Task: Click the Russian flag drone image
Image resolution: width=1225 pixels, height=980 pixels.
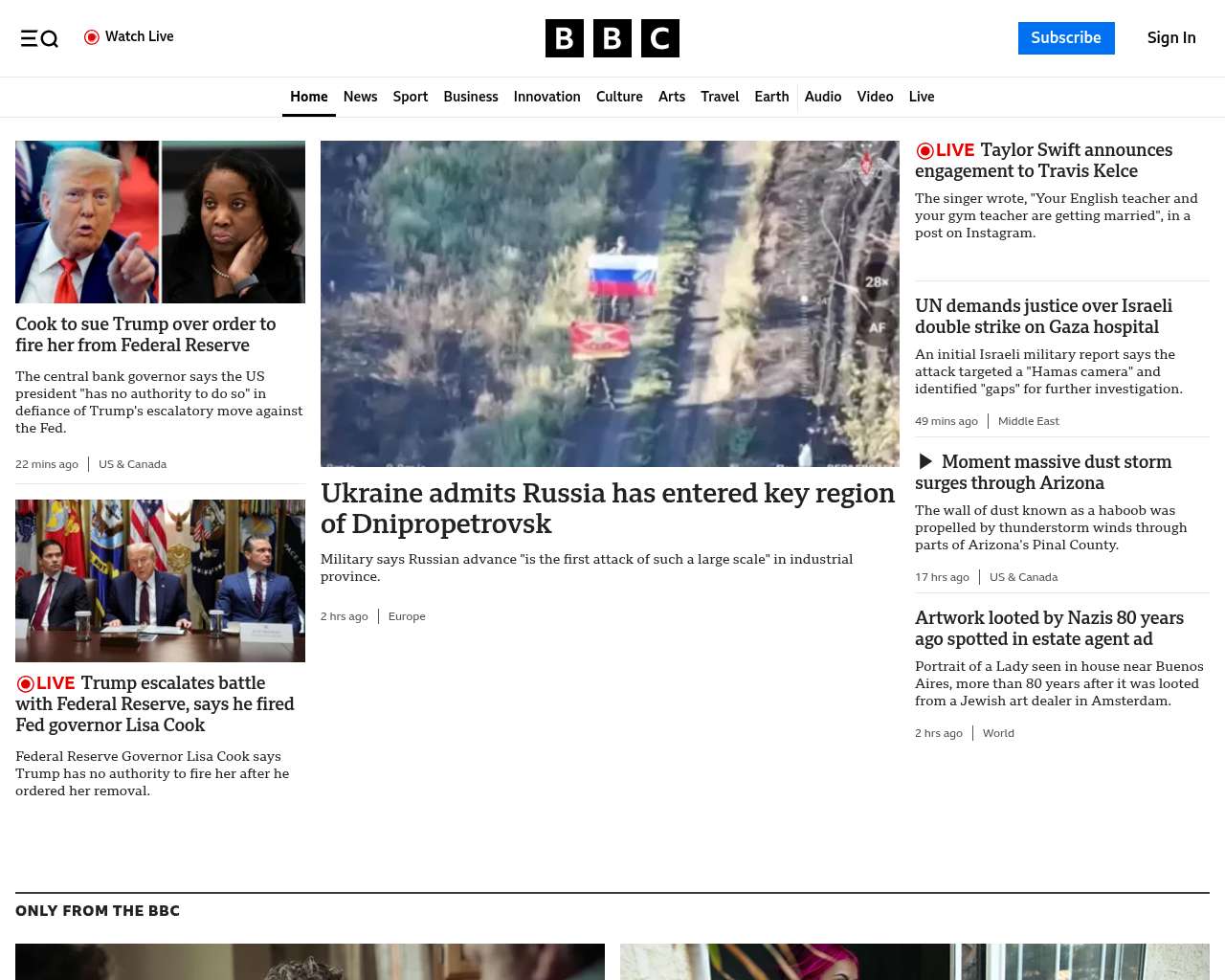Action: pos(610,303)
